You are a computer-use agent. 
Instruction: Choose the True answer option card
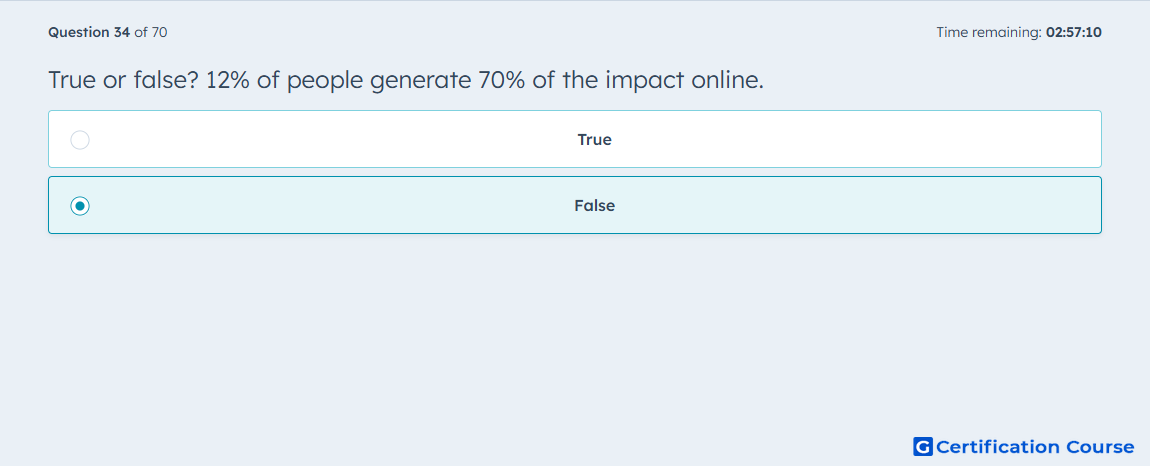(574, 139)
